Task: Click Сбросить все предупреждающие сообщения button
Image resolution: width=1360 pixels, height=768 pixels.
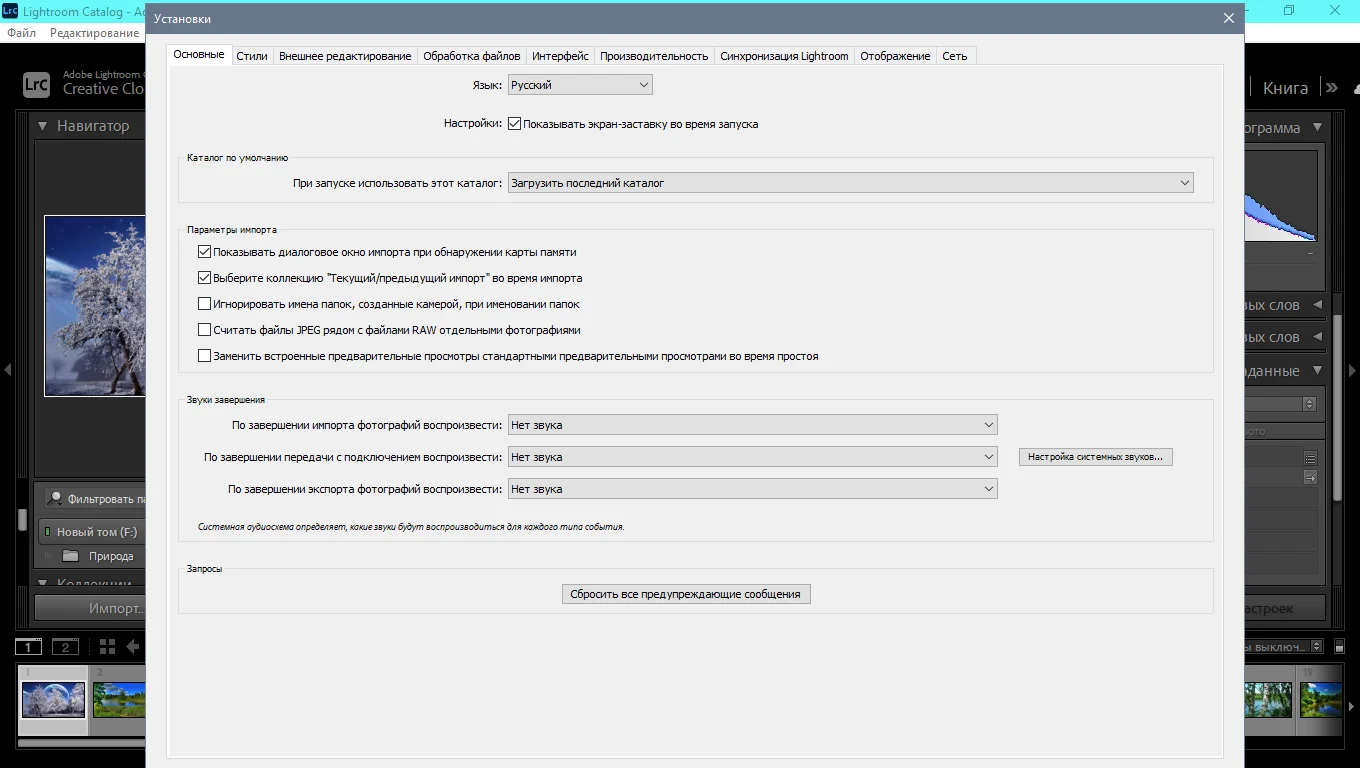Action: 686,594
